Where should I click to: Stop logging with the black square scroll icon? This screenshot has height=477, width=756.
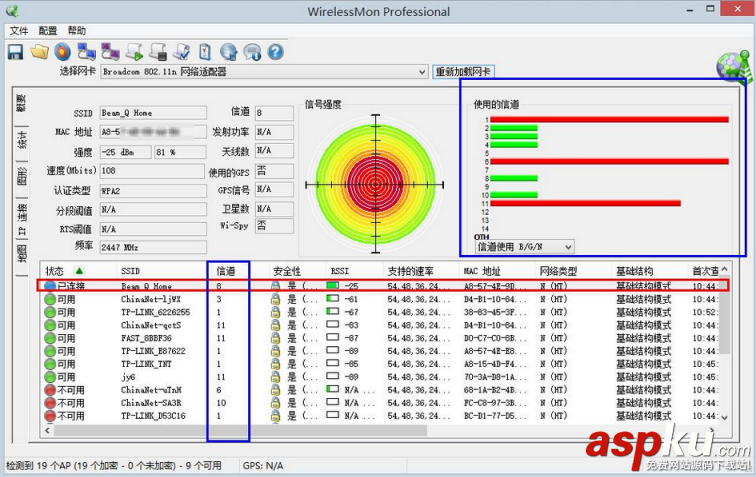click(158, 52)
